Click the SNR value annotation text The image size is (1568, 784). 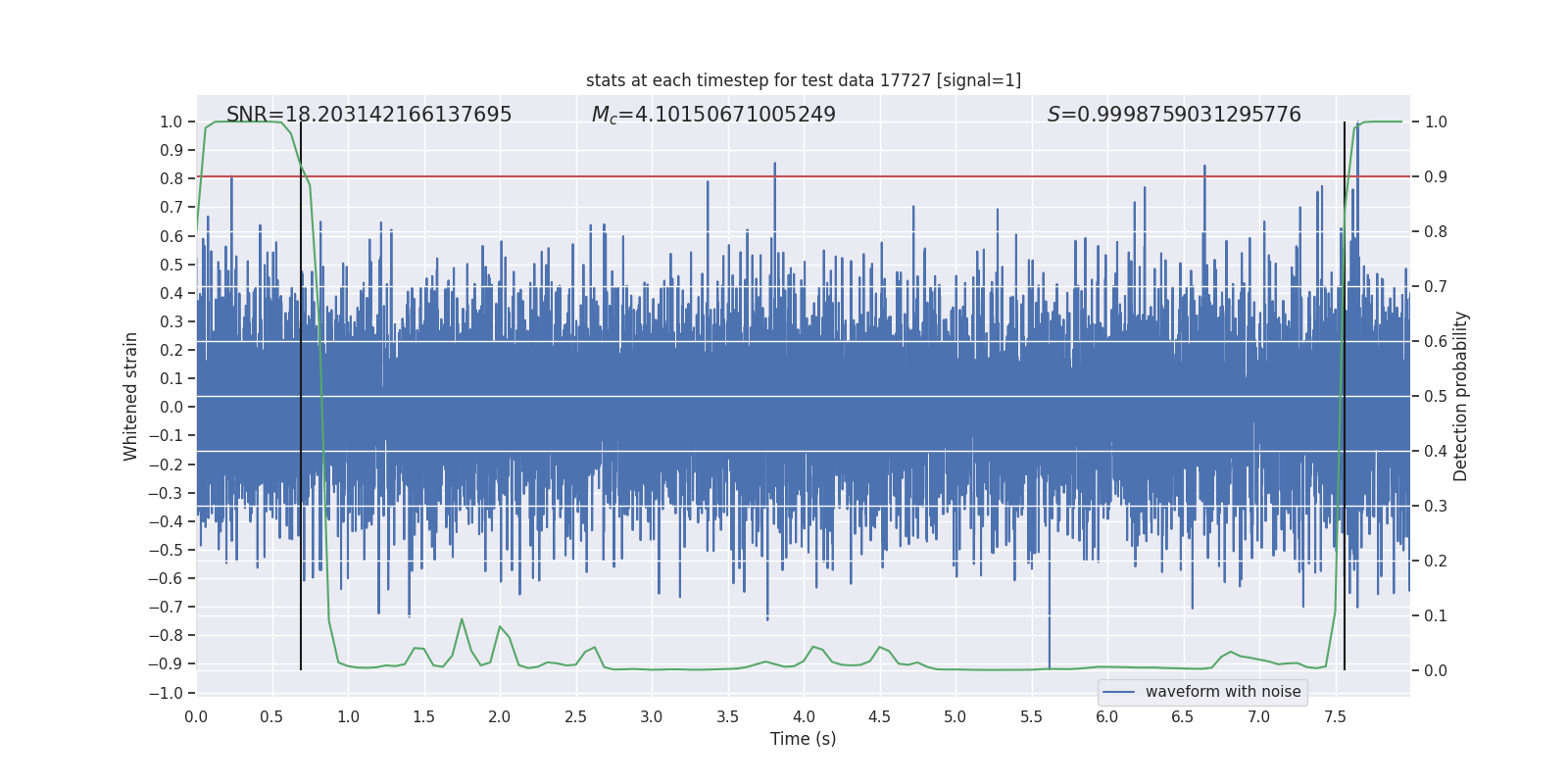click(x=368, y=115)
